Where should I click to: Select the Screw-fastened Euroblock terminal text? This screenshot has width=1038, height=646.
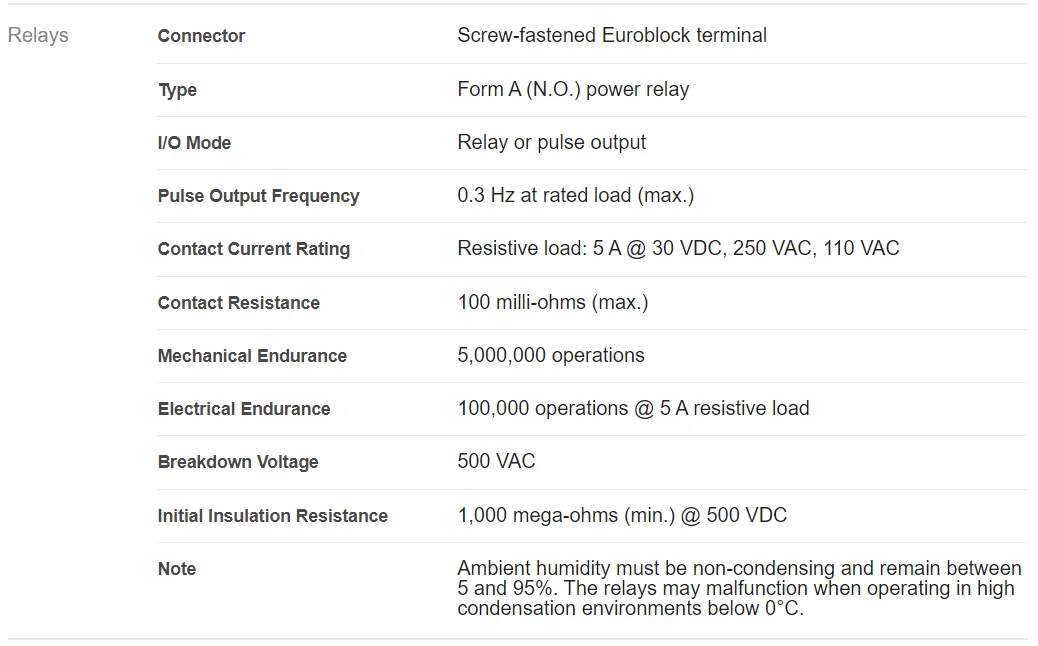[x=611, y=35]
